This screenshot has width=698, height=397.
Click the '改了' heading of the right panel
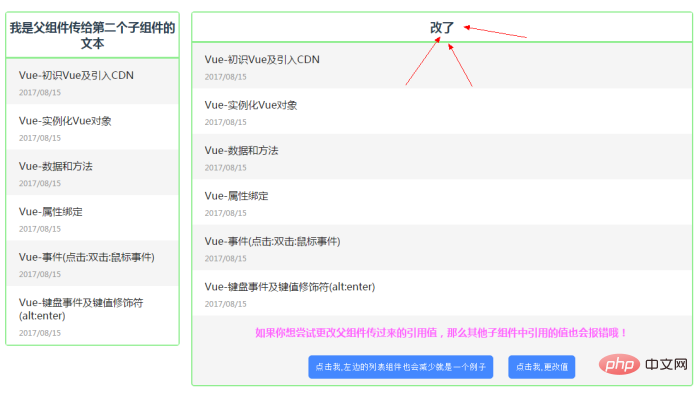click(442, 28)
